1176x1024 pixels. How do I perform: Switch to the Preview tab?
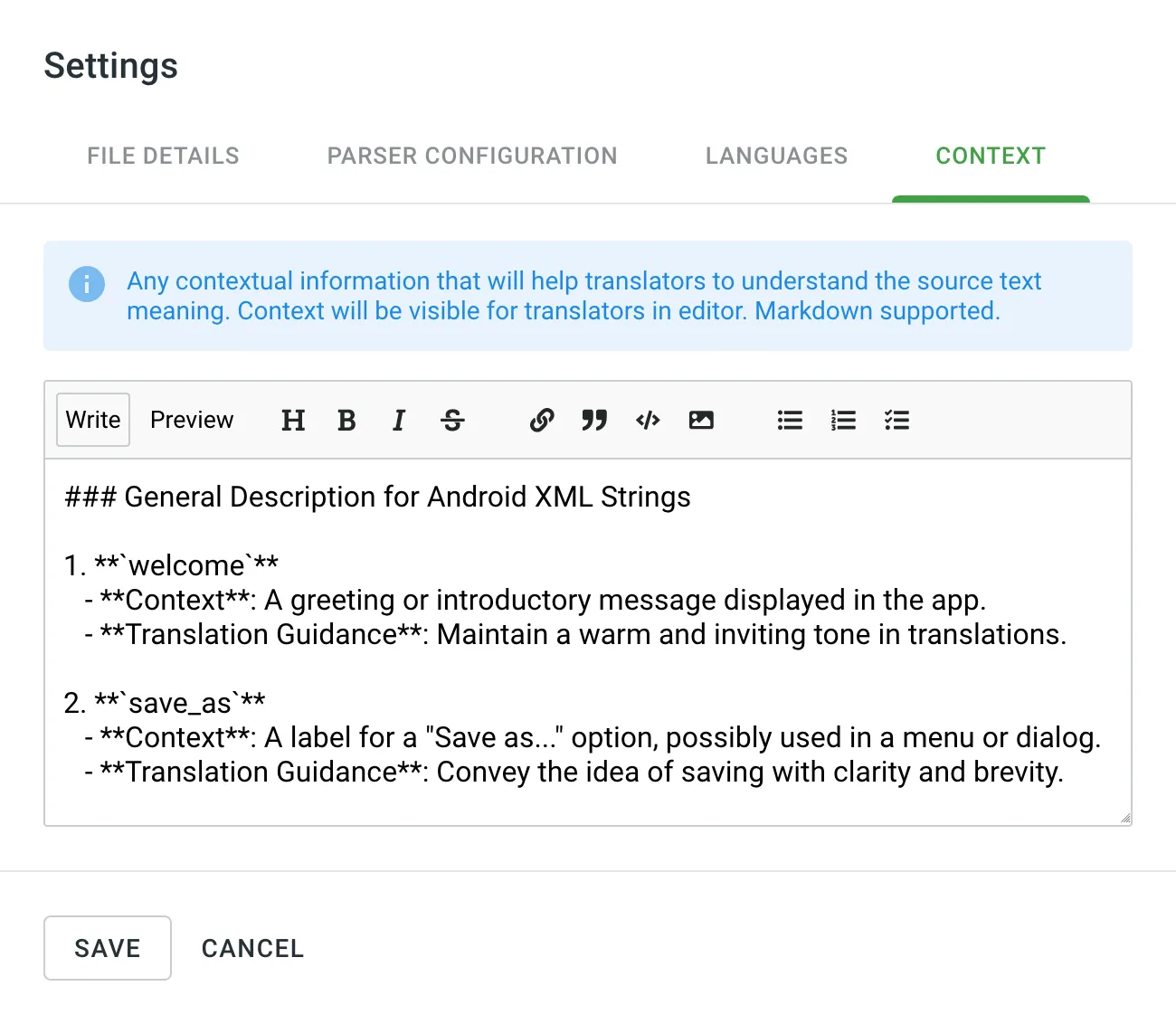point(192,420)
